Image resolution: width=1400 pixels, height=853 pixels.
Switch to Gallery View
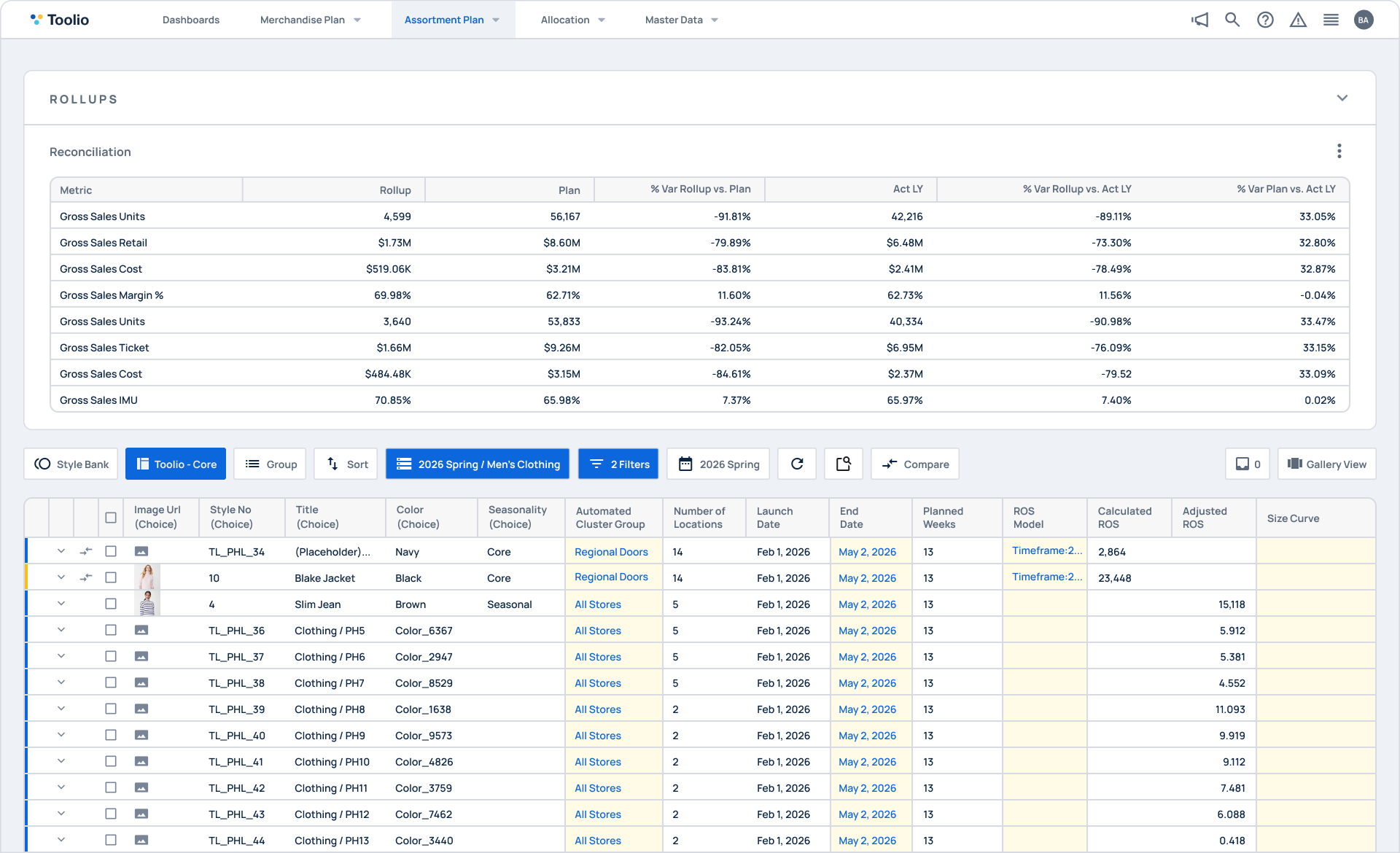pyautogui.click(x=1326, y=464)
